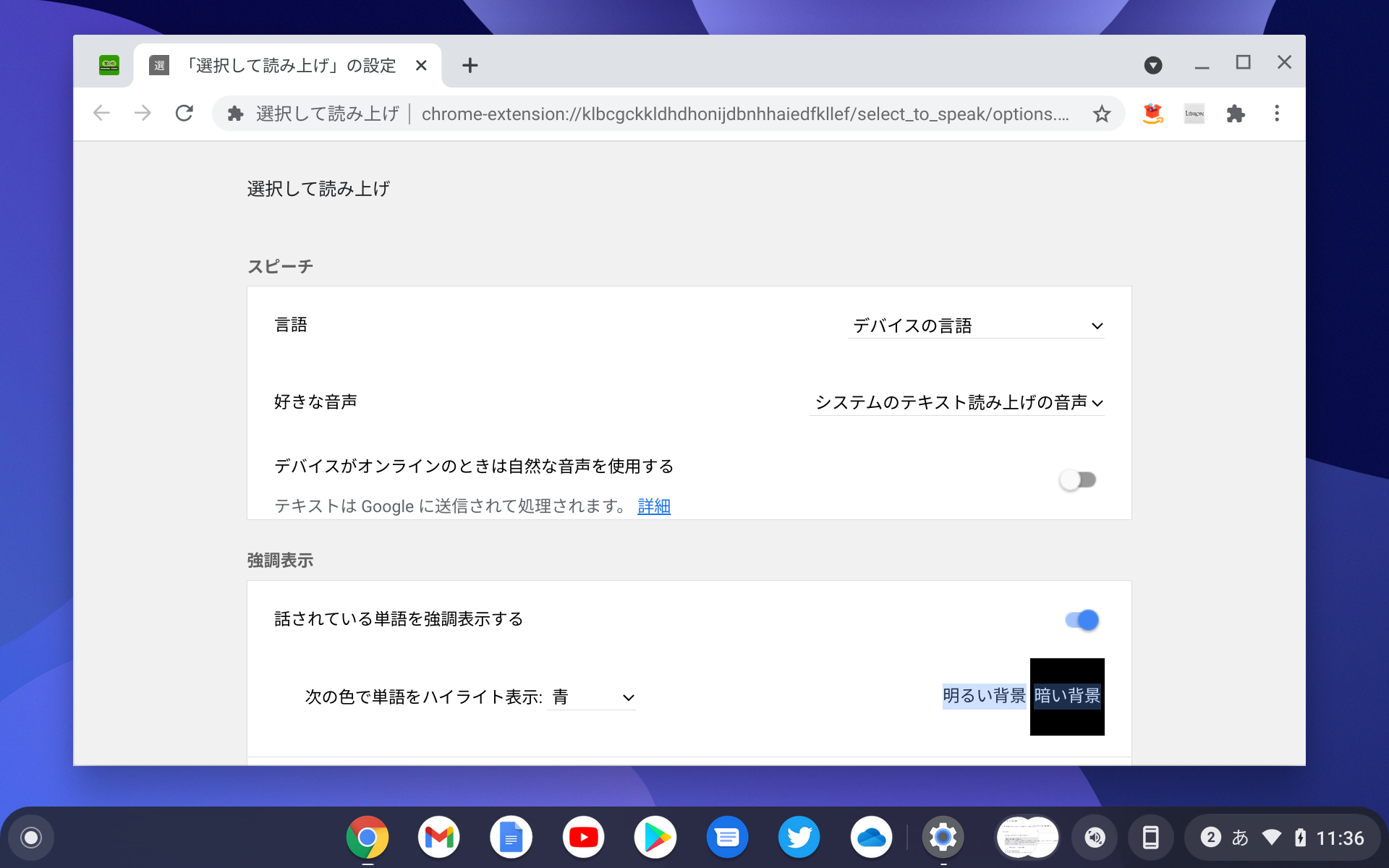This screenshot has width=1389, height=868.
Task: Open the Extensions puzzle piece menu
Action: tap(1236, 114)
